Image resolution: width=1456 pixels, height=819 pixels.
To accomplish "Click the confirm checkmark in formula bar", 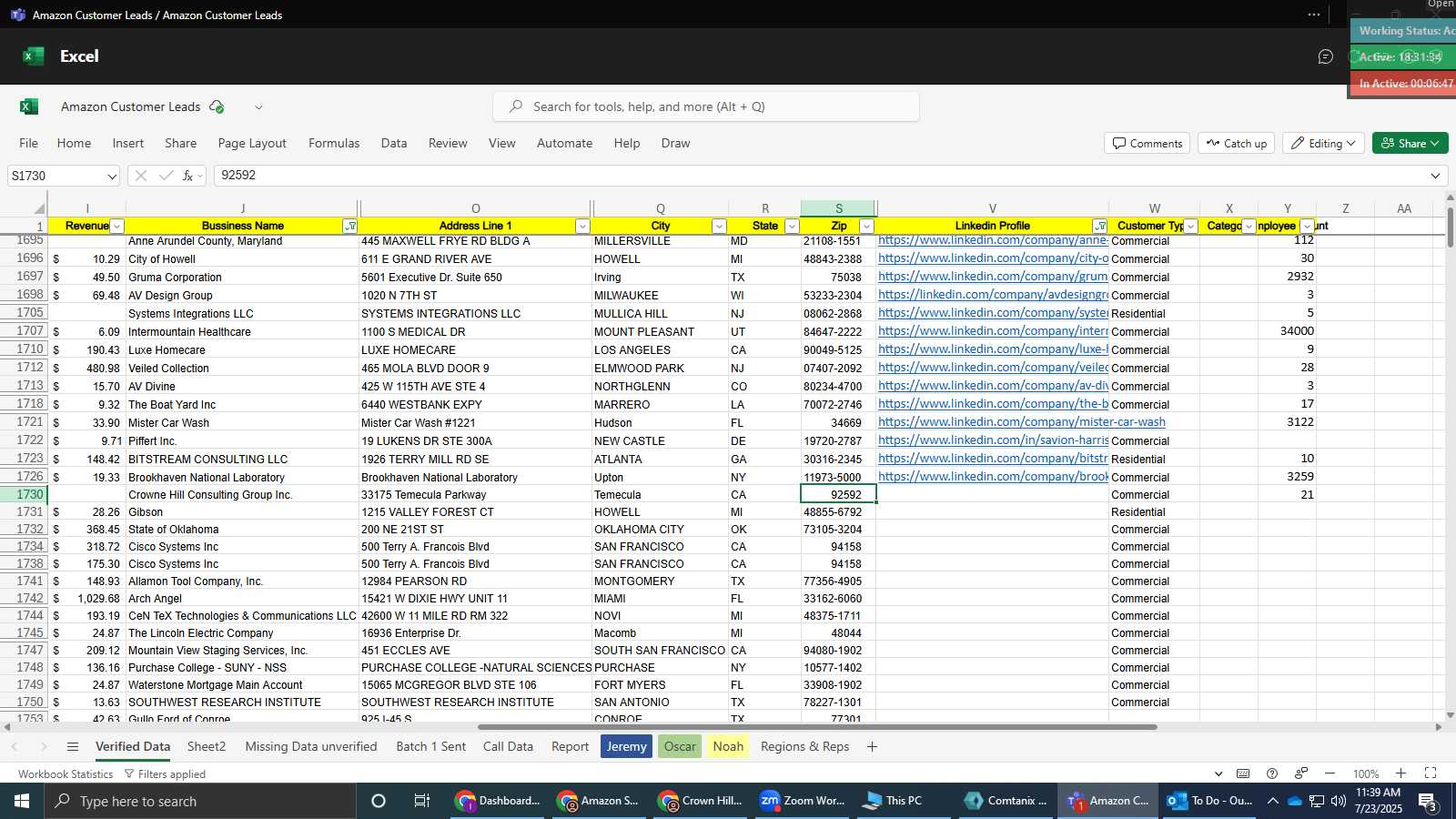I will click(x=166, y=176).
